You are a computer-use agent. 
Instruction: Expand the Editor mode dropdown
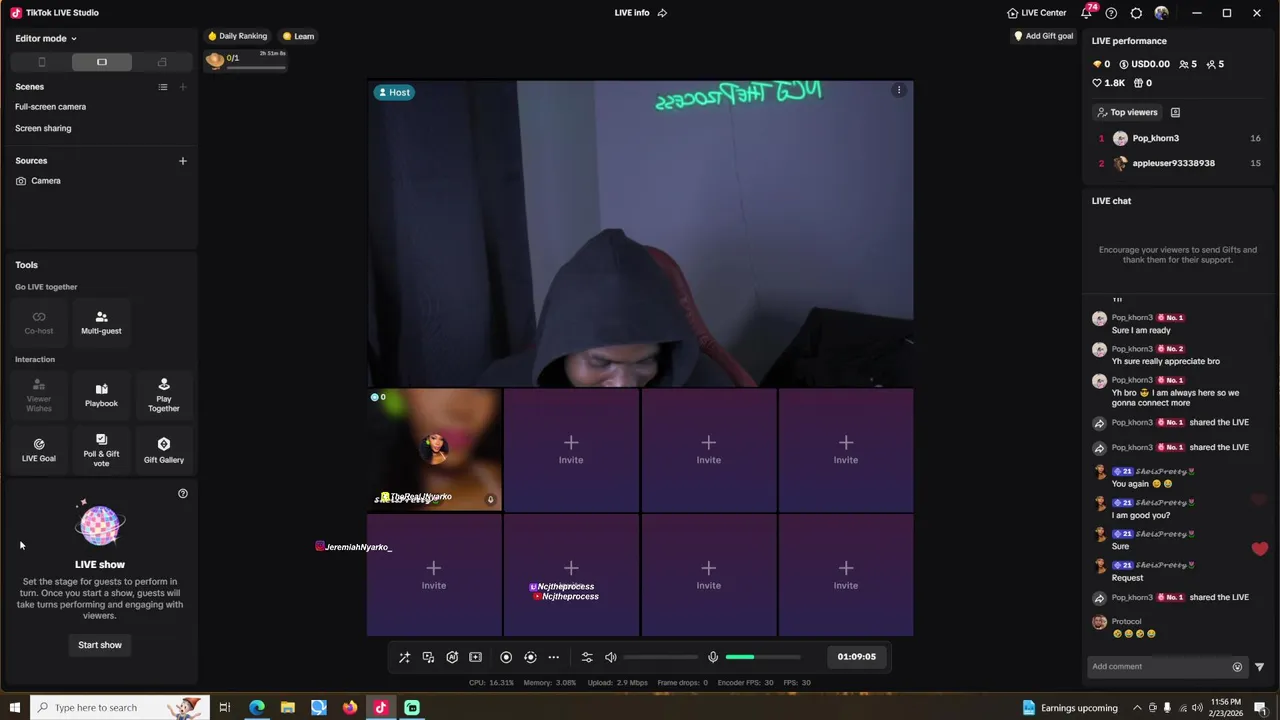point(46,38)
